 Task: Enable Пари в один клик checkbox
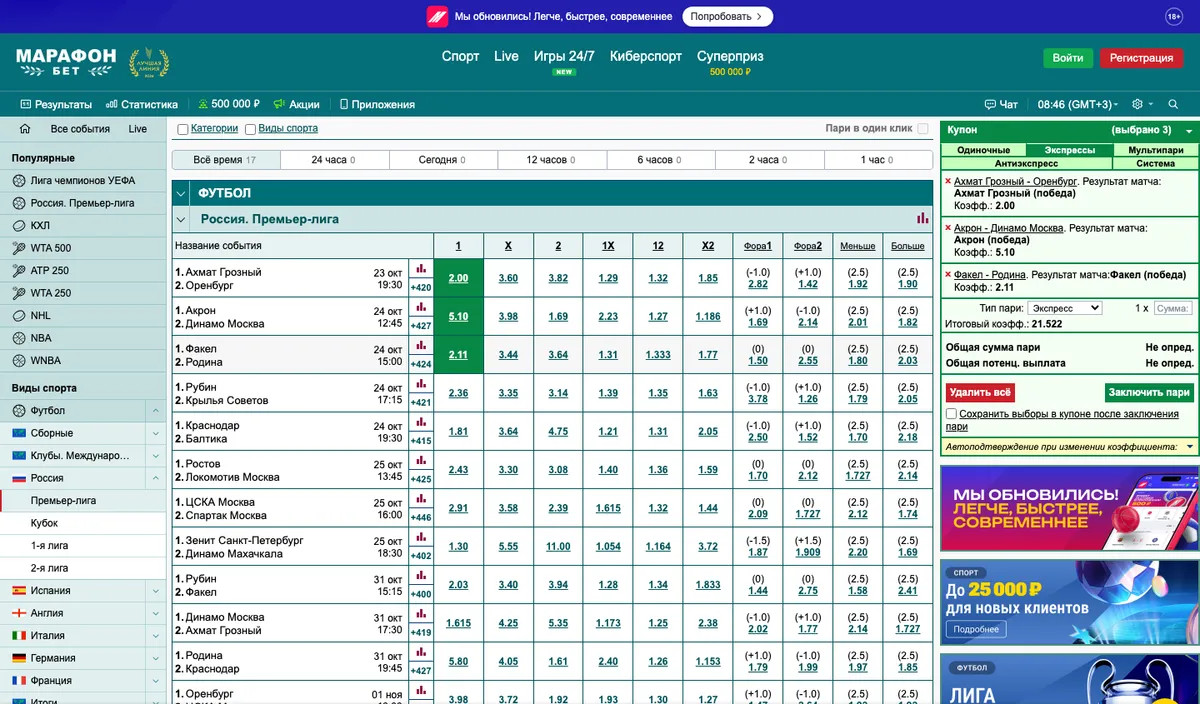(x=923, y=129)
